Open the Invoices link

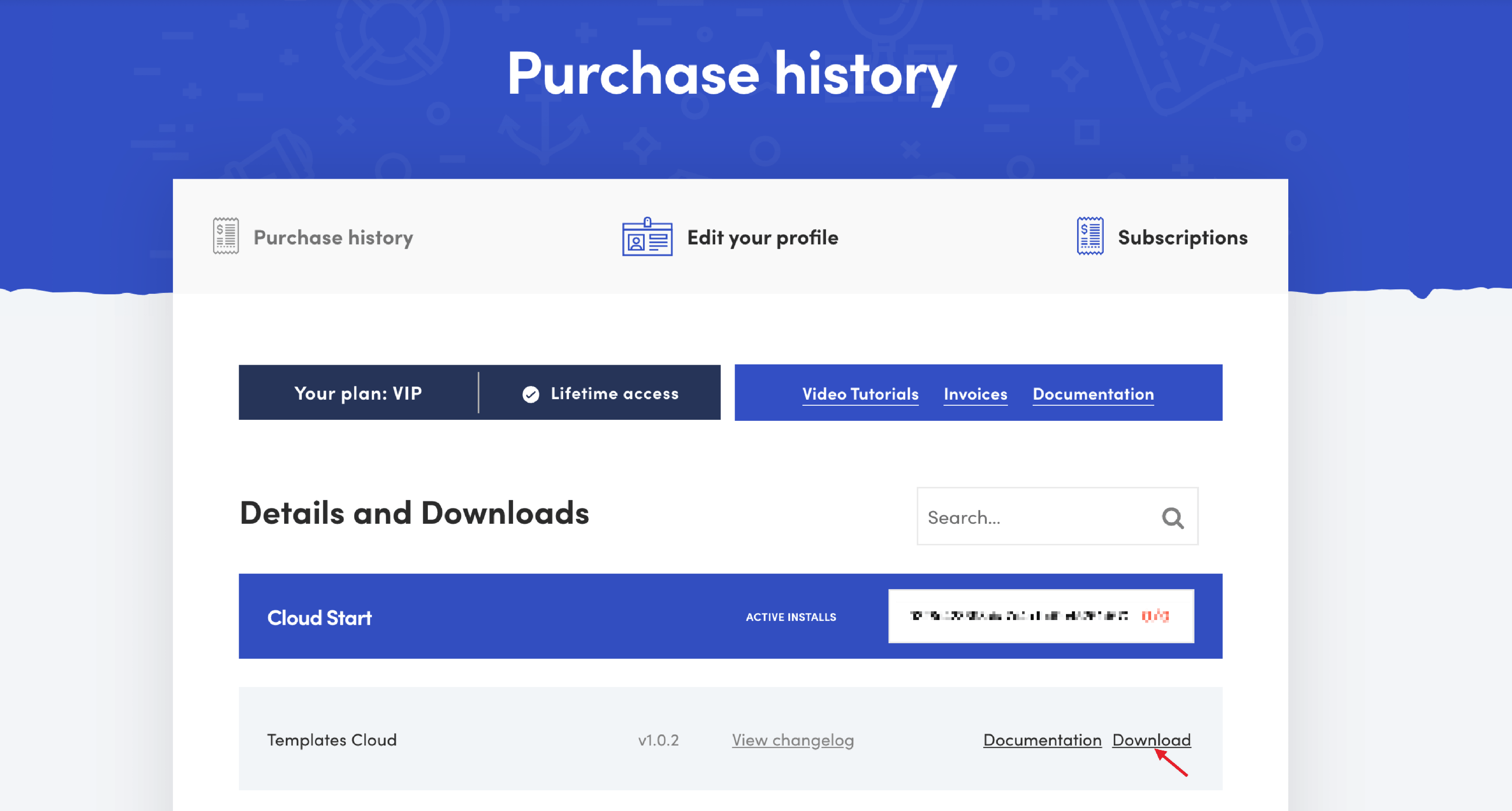tap(975, 394)
